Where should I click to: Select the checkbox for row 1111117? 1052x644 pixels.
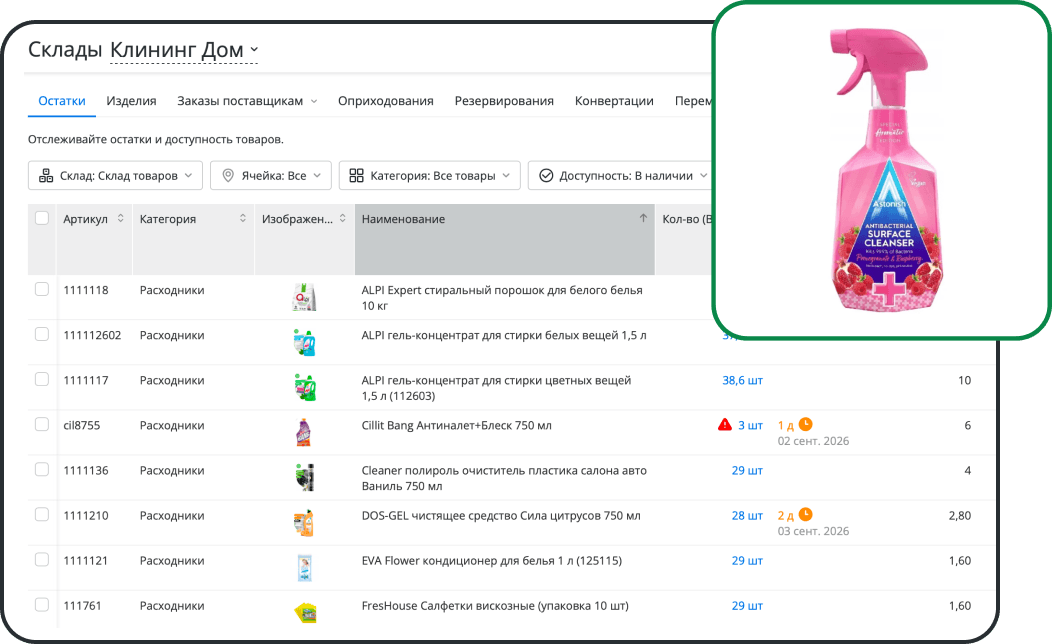(42, 379)
